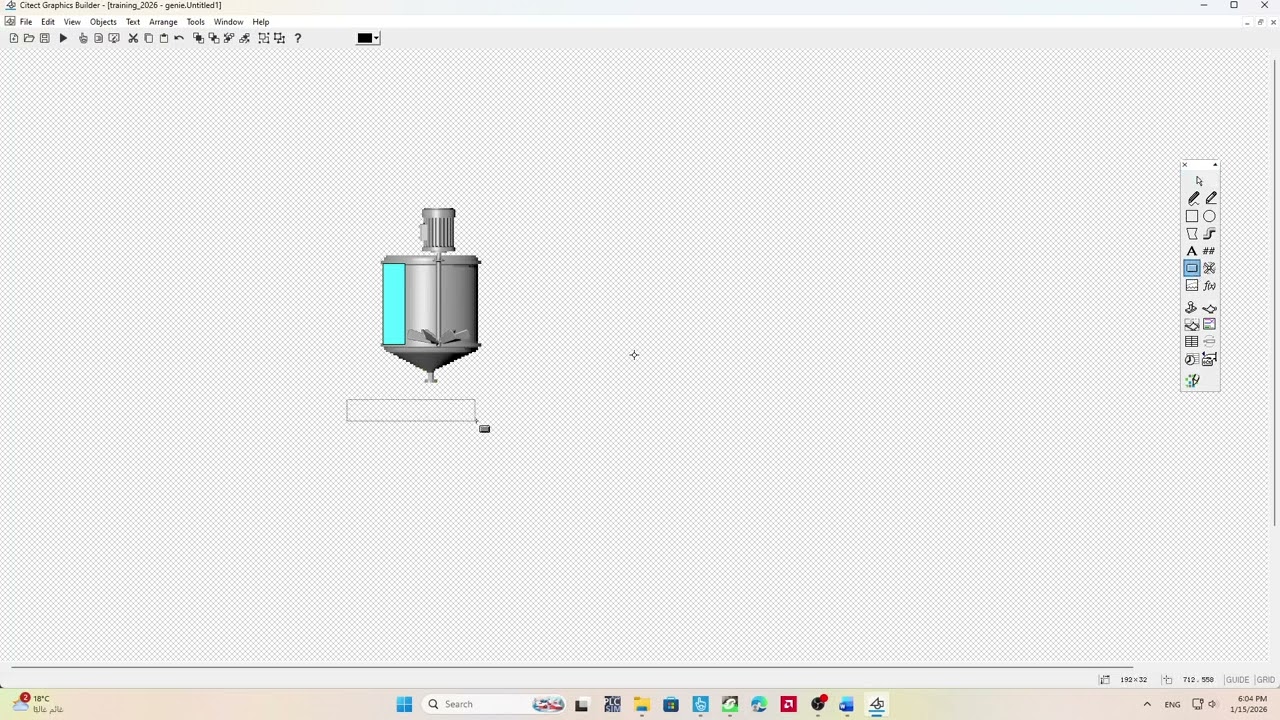The image size is (1280, 720).
Task: Select the cyan level bar on tank
Action: pos(393,304)
